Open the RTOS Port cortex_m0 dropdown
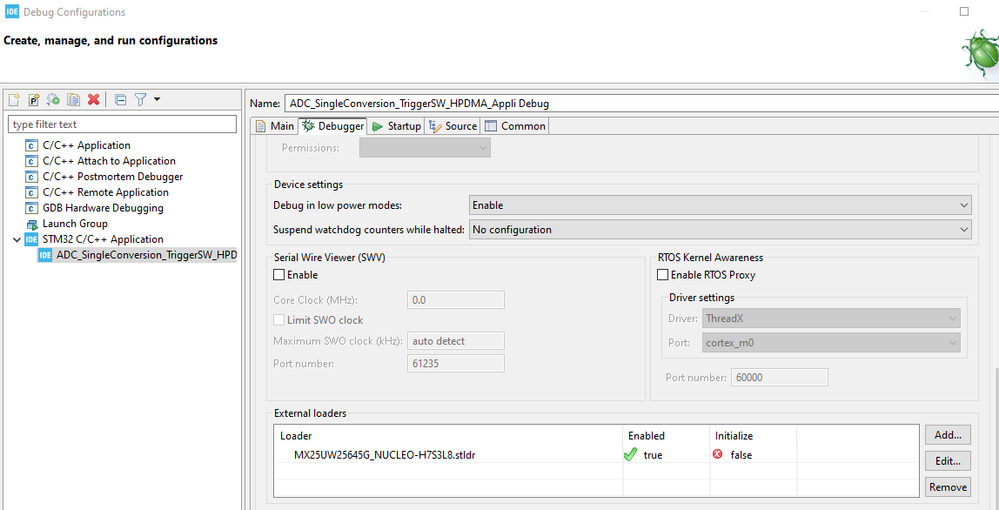 coord(831,342)
